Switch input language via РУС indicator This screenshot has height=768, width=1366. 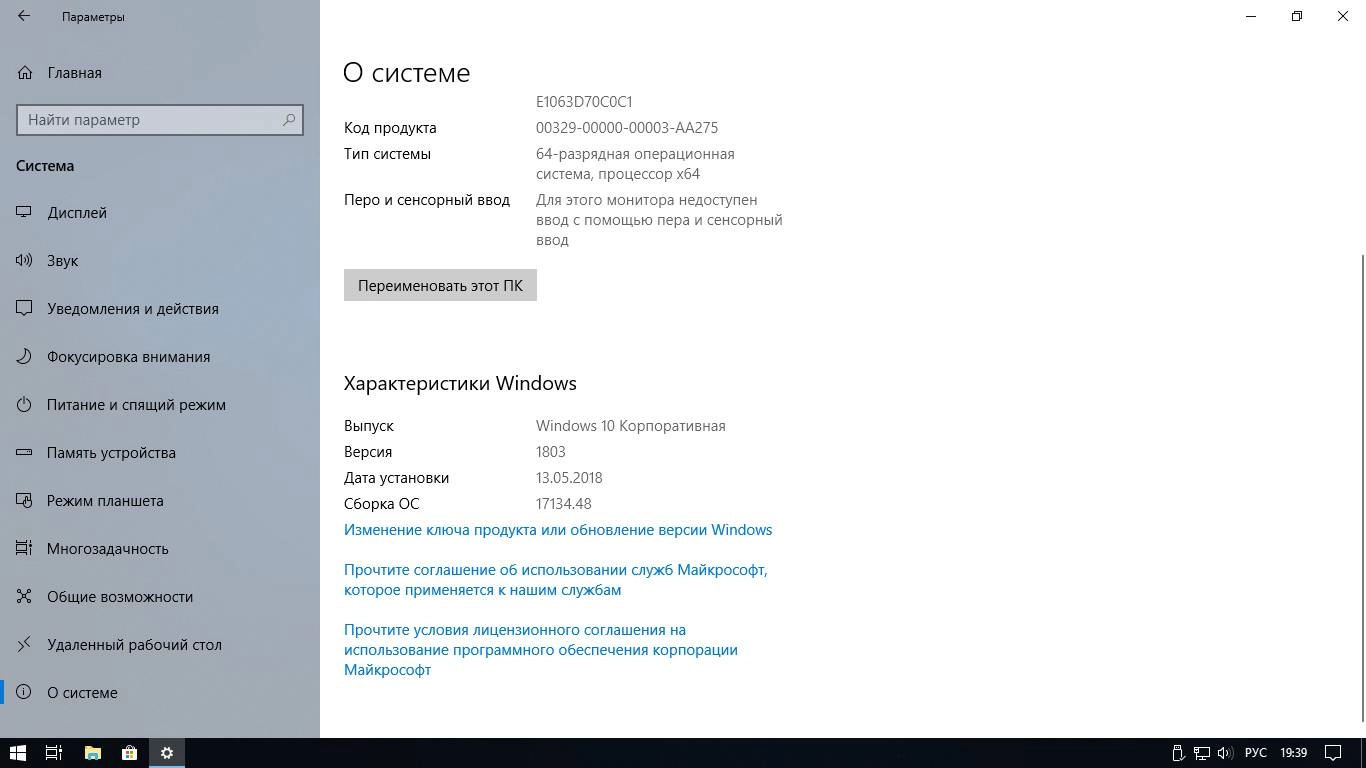(x=1256, y=753)
